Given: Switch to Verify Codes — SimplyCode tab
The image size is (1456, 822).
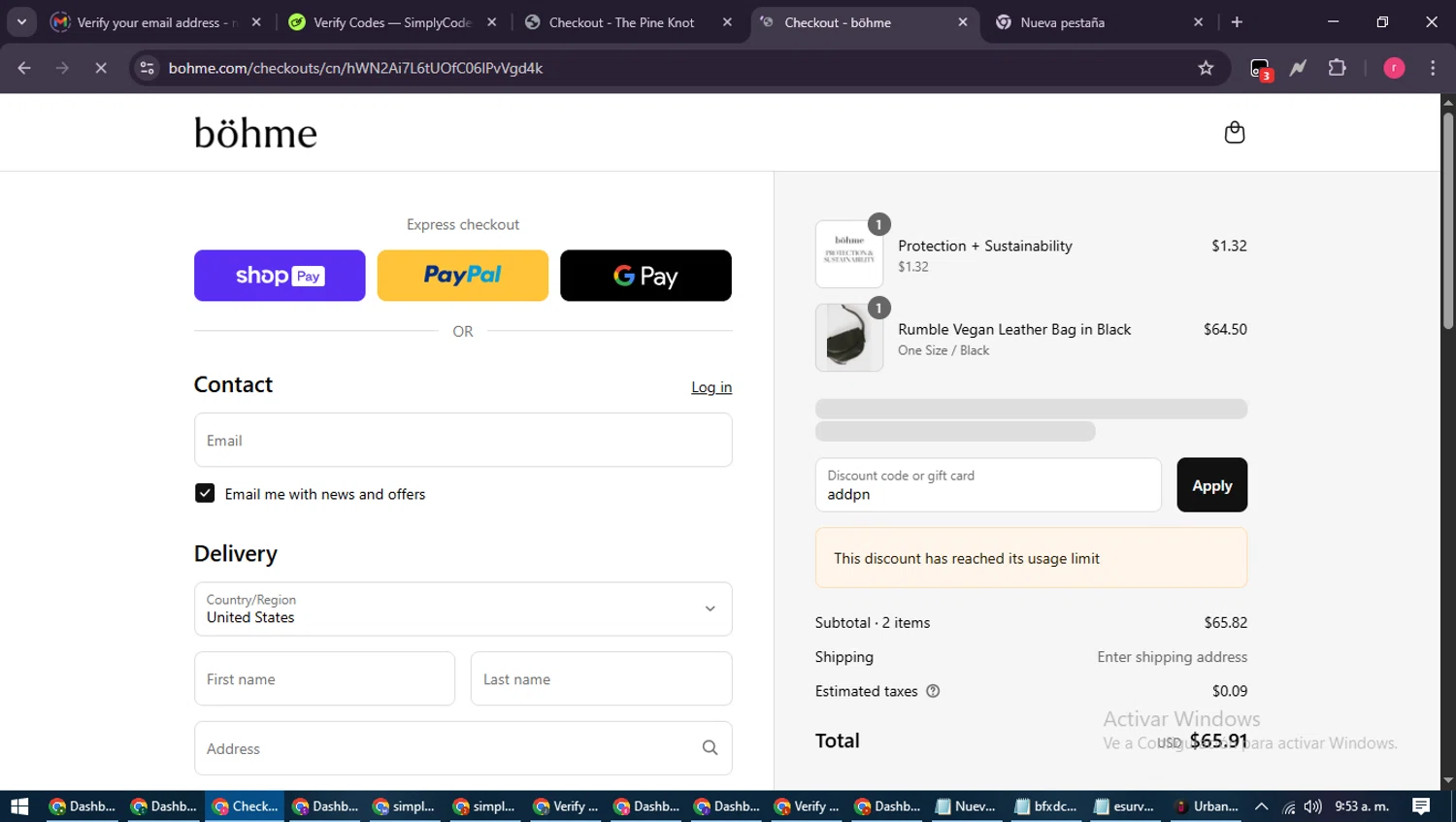Looking at the screenshot, I should pos(394,22).
